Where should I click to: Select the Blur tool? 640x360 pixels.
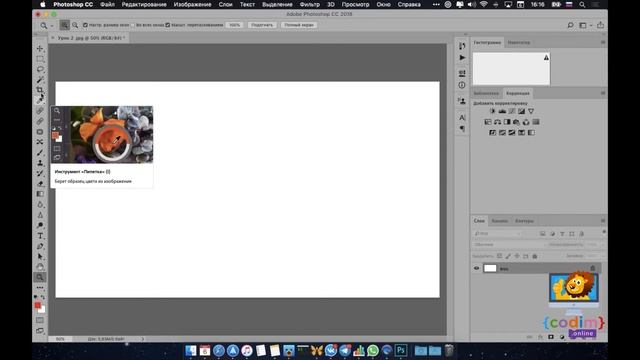(x=40, y=204)
